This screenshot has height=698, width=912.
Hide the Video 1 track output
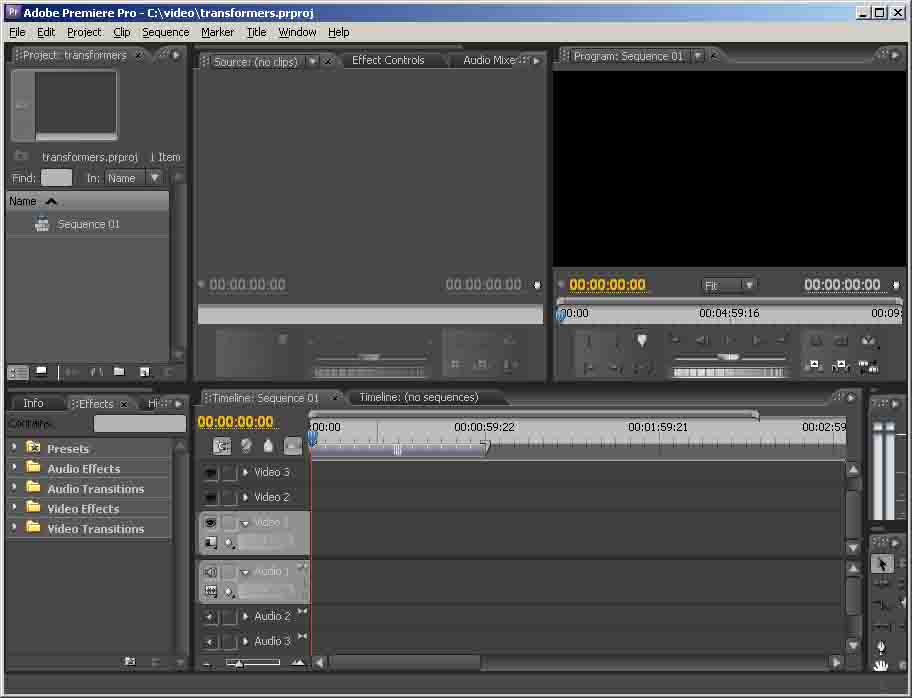pos(211,522)
